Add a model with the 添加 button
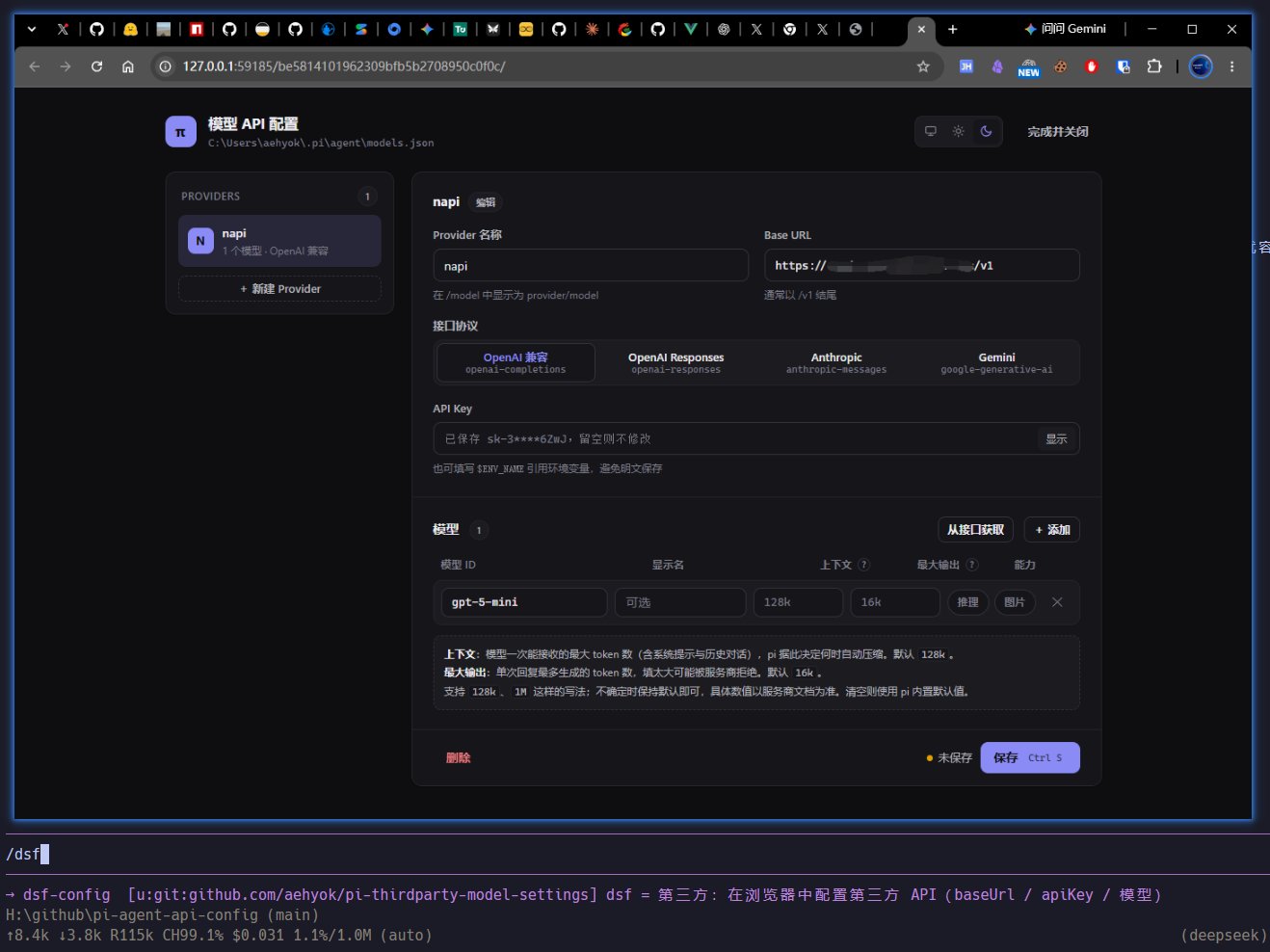 (x=1052, y=530)
